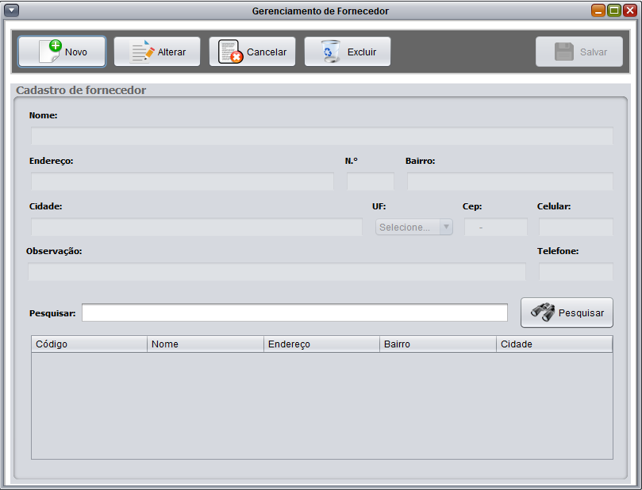Expand the UF Selecione dropdown
Image resolution: width=642 pixels, height=490 pixels.
[x=414, y=227]
